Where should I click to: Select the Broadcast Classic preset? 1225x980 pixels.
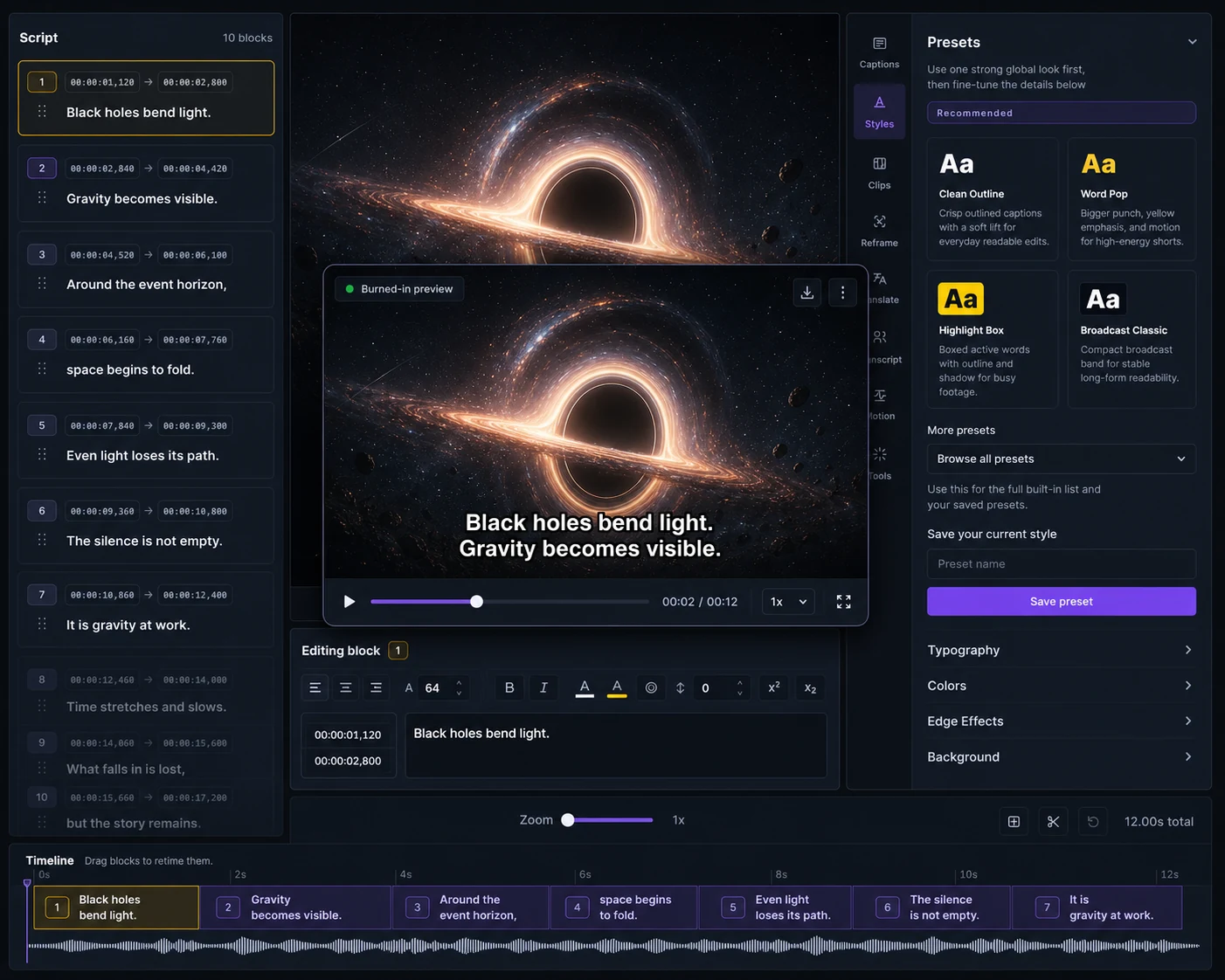pyautogui.click(x=1132, y=339)
